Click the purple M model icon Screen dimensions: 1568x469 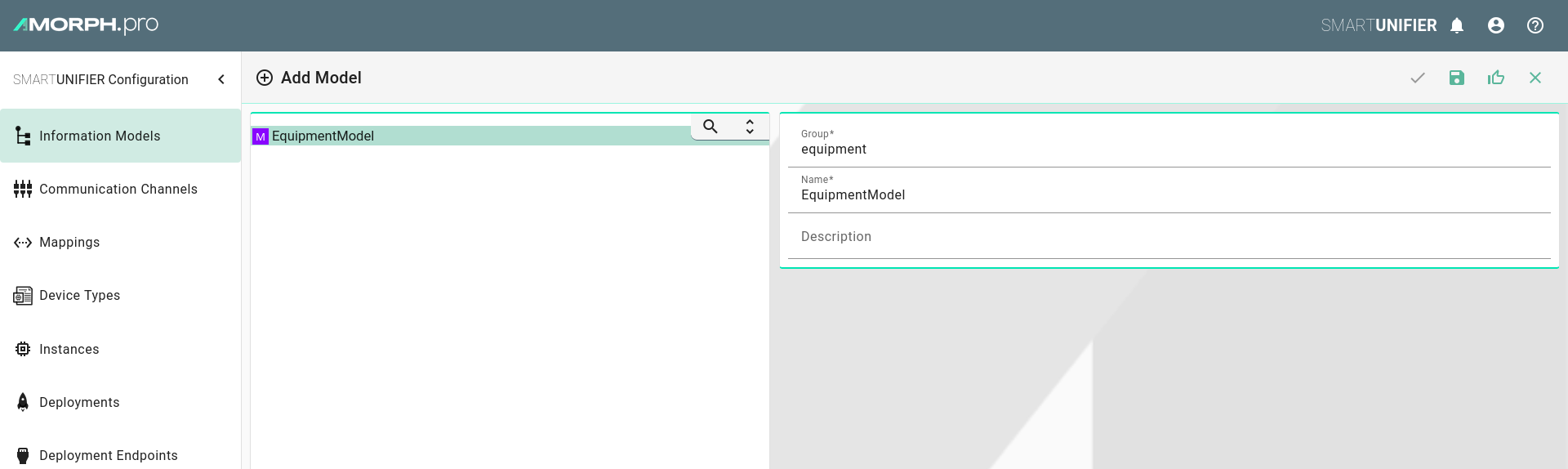[x=261, y=136]
